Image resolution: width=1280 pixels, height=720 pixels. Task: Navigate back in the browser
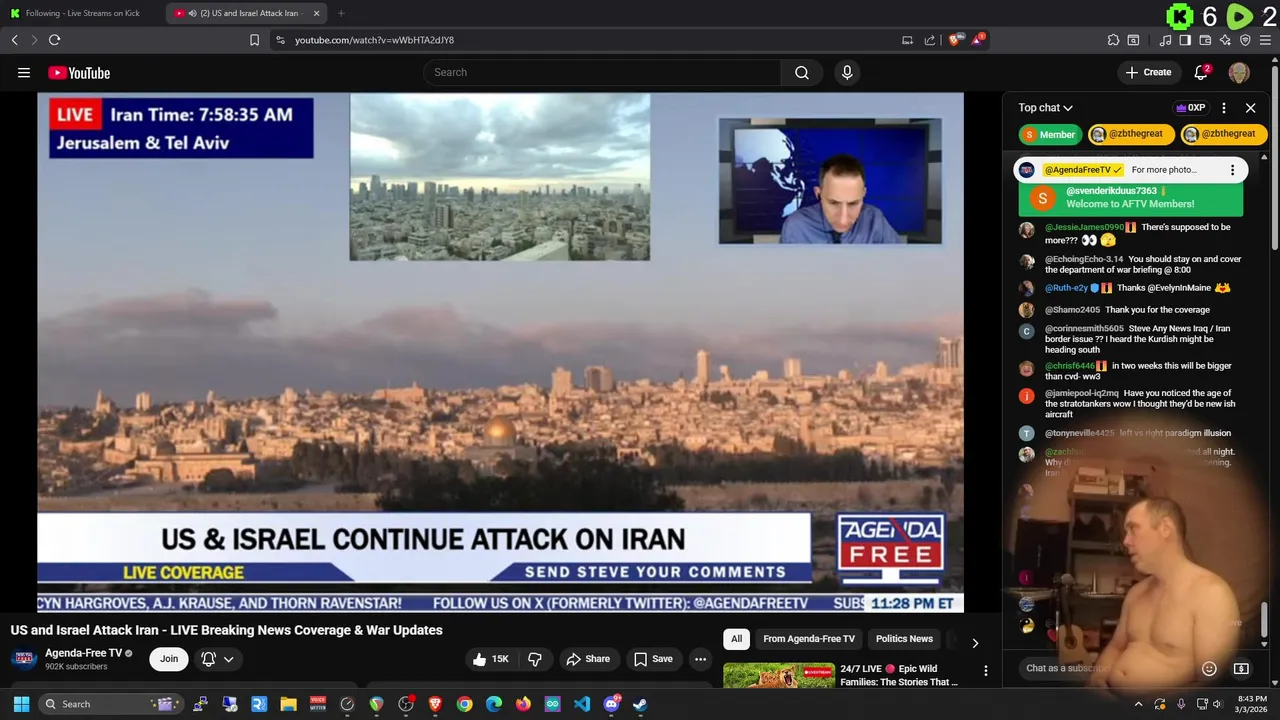coord(14,40)
